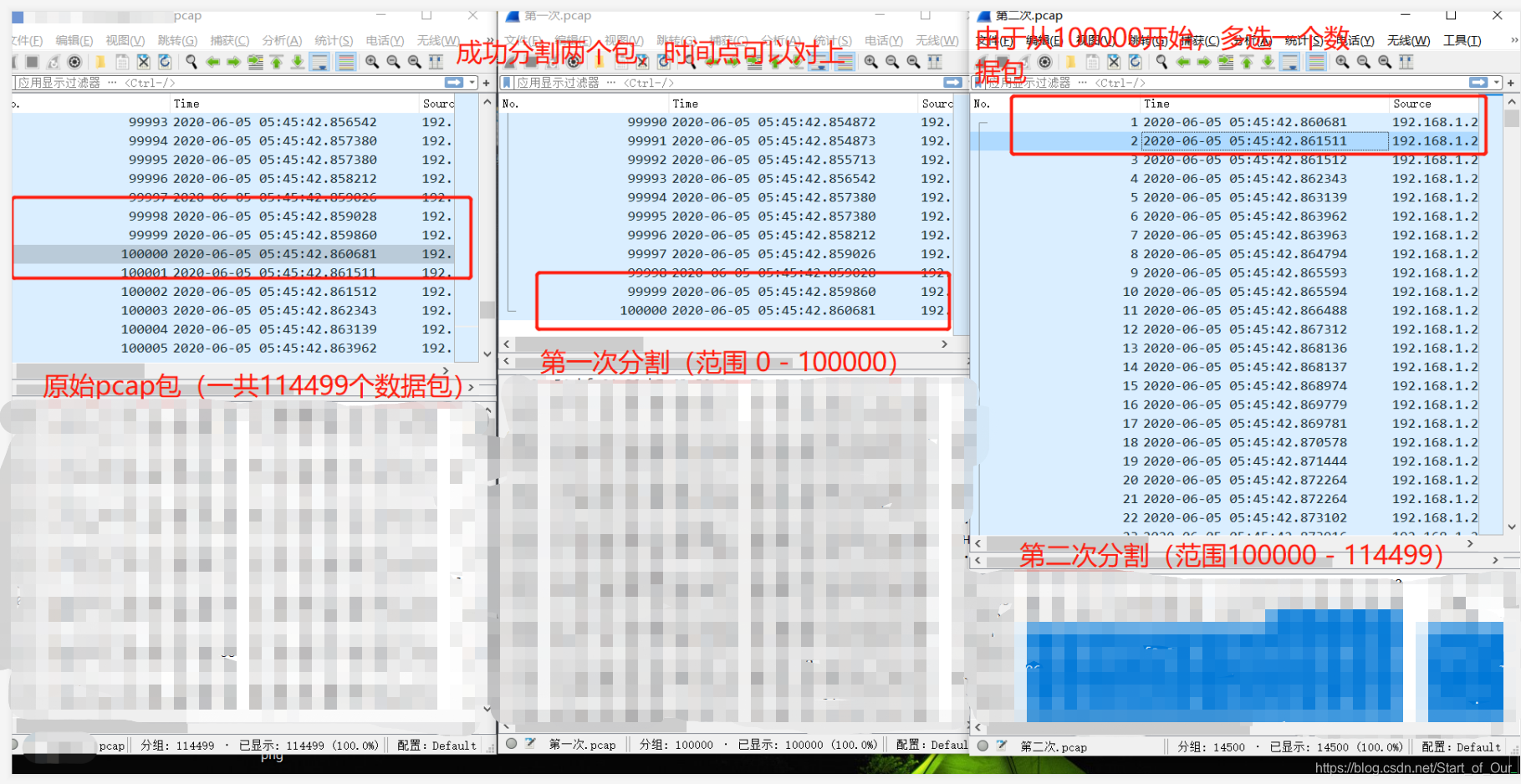Zoom in packet text in 第一次.pcap window
This screenshot has width=1521, height=784.
871,62
